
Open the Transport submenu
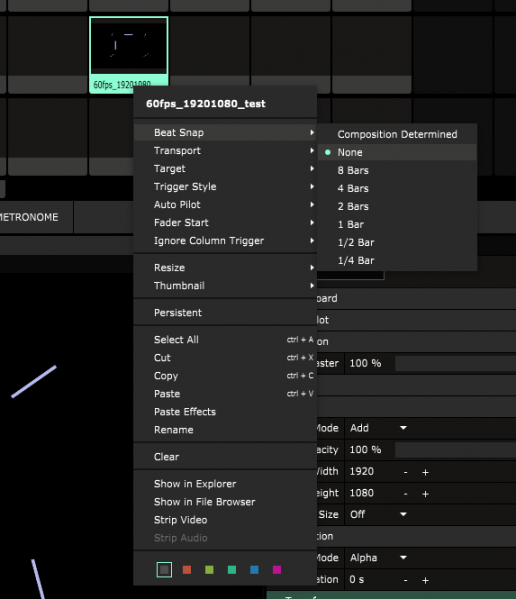(x=225, y=151)
